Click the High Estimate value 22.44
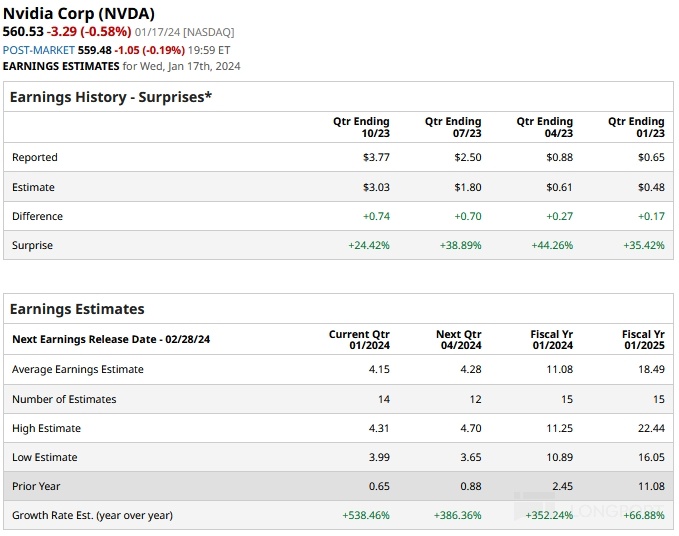 pos(652,428)
